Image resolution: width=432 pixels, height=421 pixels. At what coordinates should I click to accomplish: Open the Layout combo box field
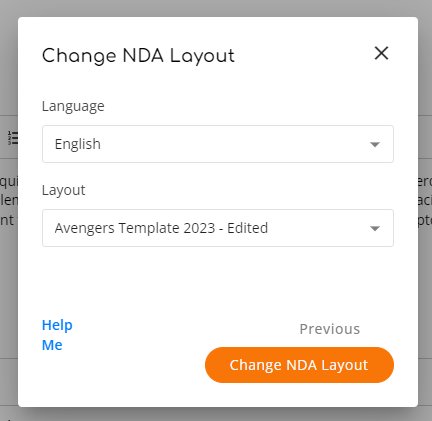(218, 228)
